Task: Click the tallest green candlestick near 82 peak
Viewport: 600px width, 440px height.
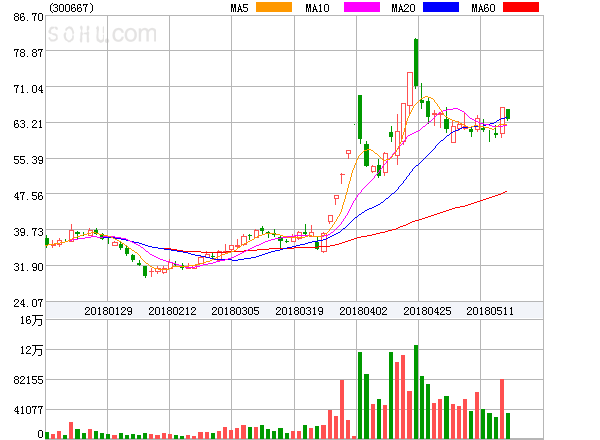Action: (416, 63)
